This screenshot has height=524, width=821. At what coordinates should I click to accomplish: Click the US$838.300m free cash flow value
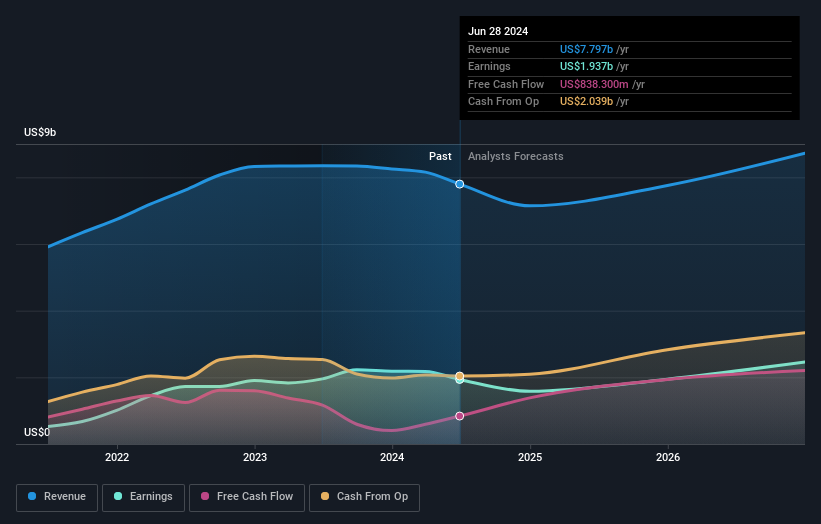pos(594,84)
